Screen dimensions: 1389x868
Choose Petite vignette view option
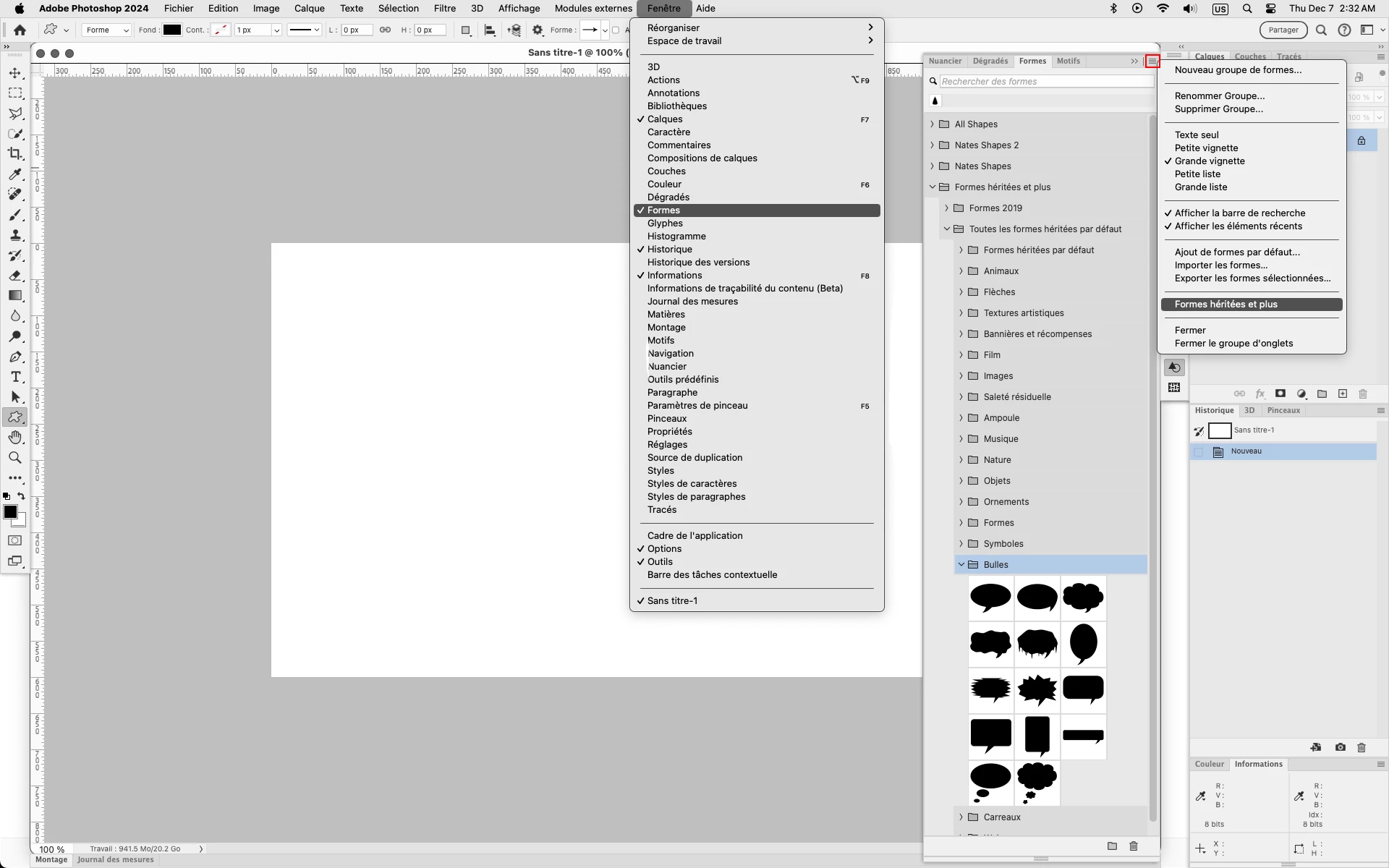click(x=1206, y=148)
